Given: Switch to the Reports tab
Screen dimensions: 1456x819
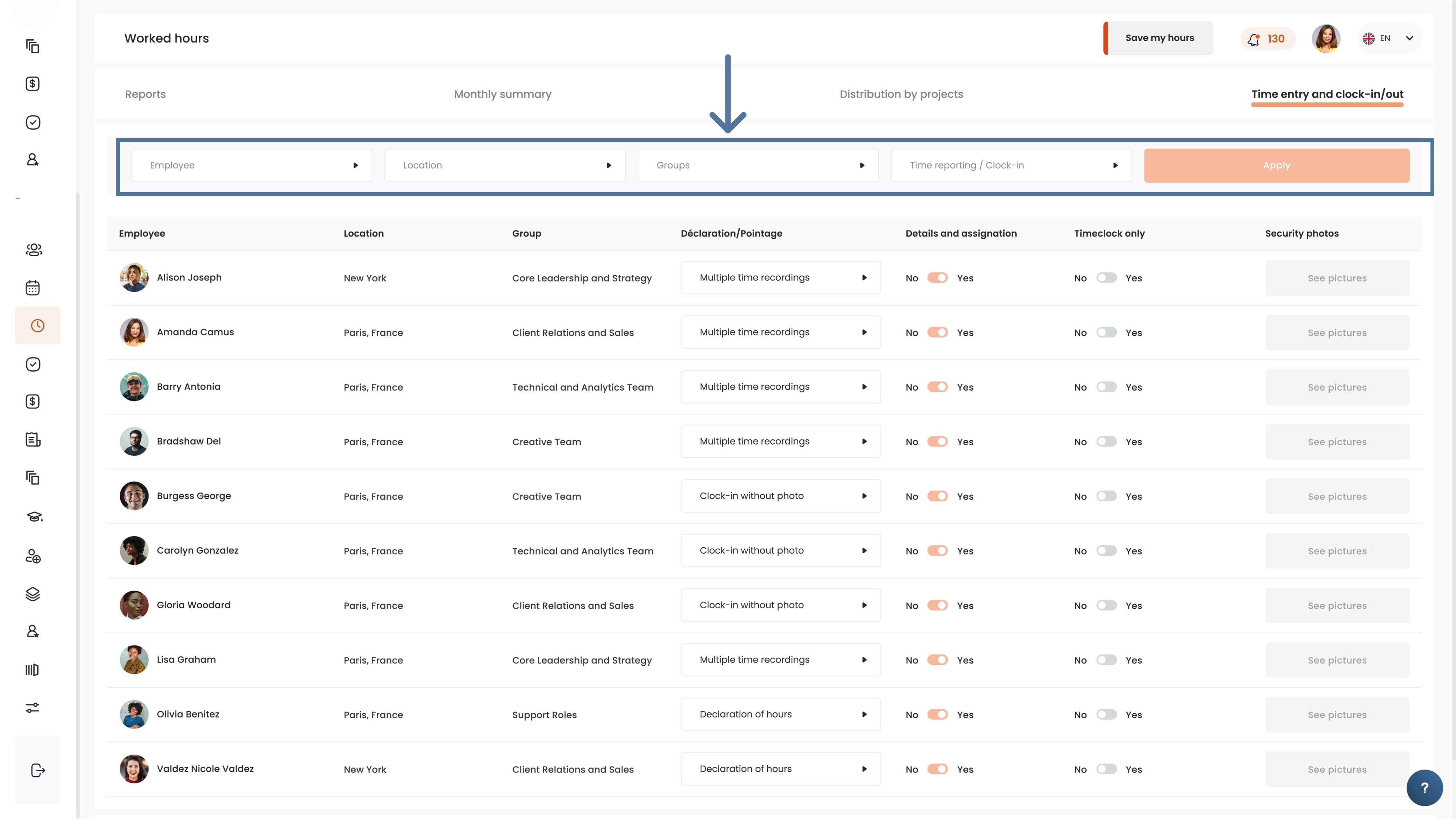Looking at the screenshot, I should (145, 94).
